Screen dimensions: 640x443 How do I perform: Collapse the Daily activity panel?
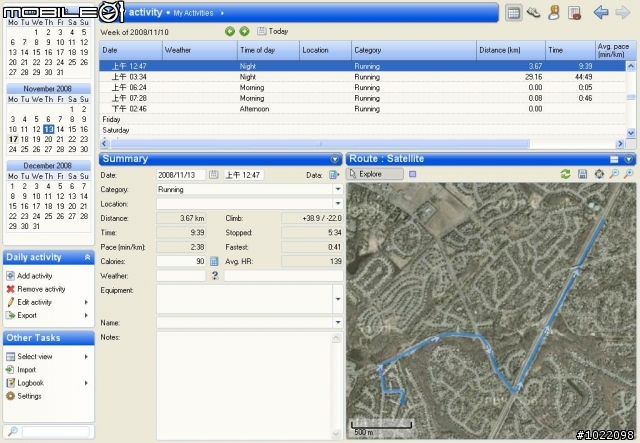87,257
